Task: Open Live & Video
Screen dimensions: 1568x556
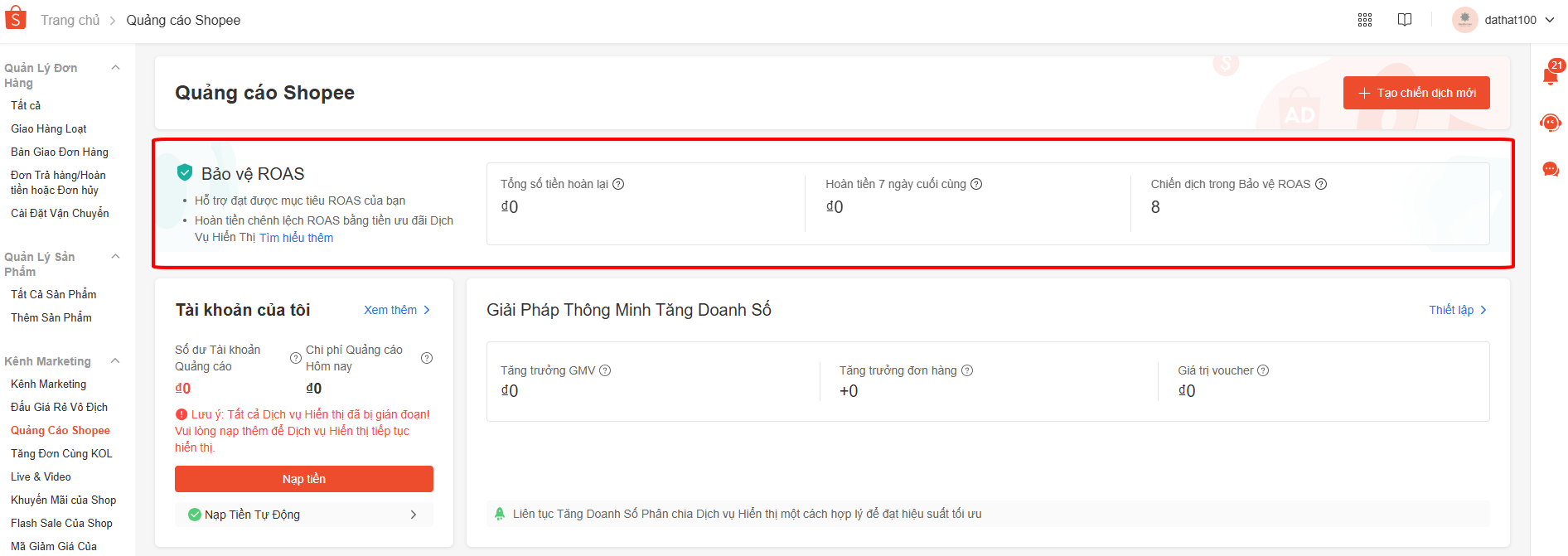Action: (x=41, y=476)
